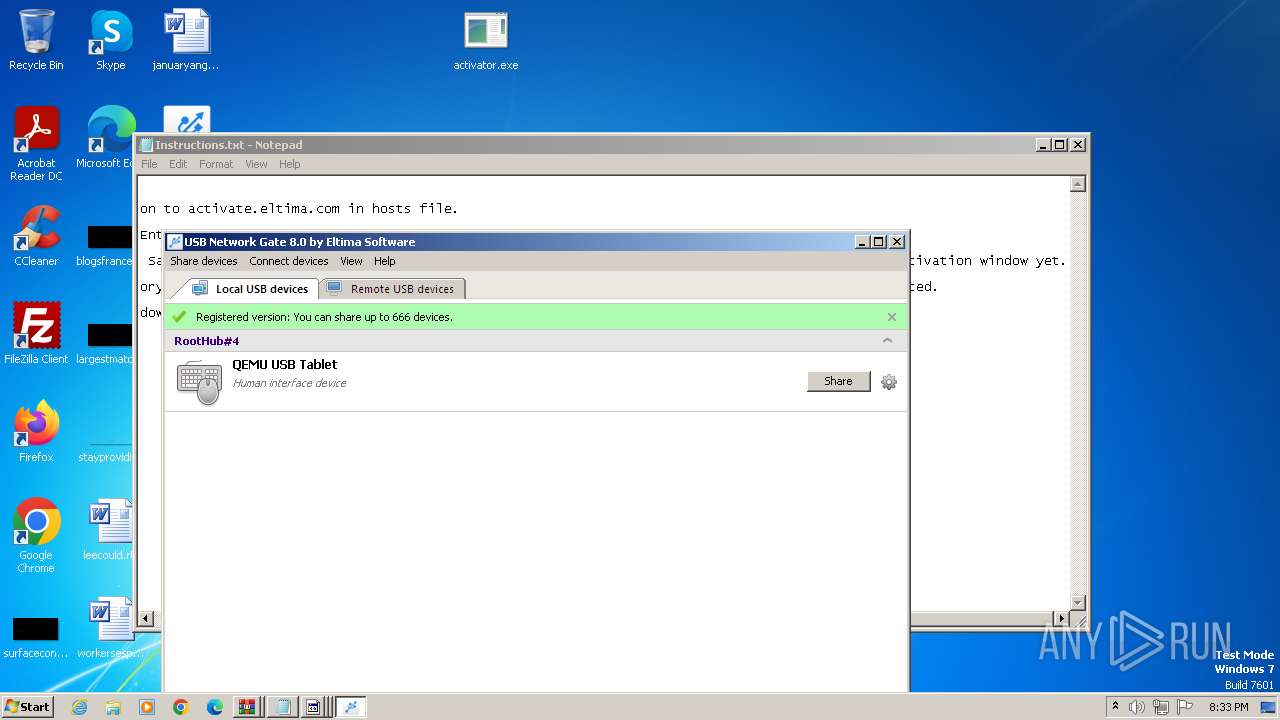Click the QEMU USB Tablet device icon
1280x720 pixels.
point(199,382)
